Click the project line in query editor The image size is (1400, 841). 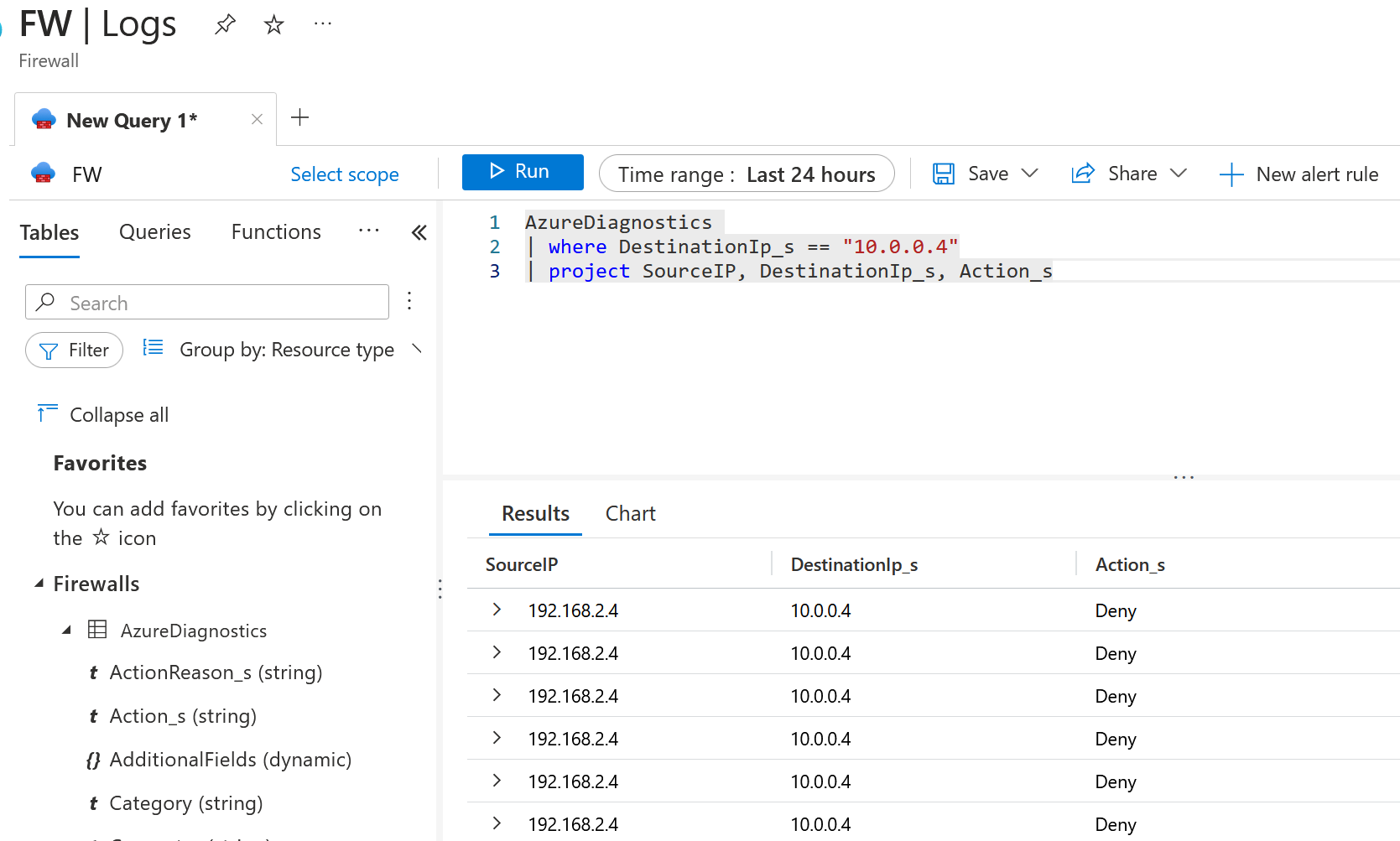click(788, 271)
